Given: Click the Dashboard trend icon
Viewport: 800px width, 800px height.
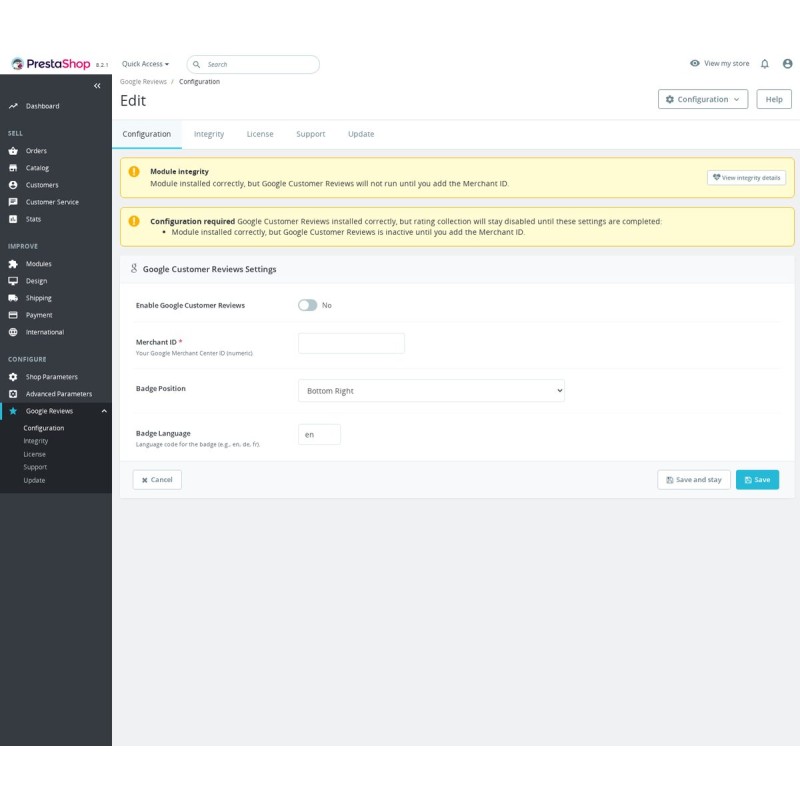Looking at the screenshot, I should 13,106.
